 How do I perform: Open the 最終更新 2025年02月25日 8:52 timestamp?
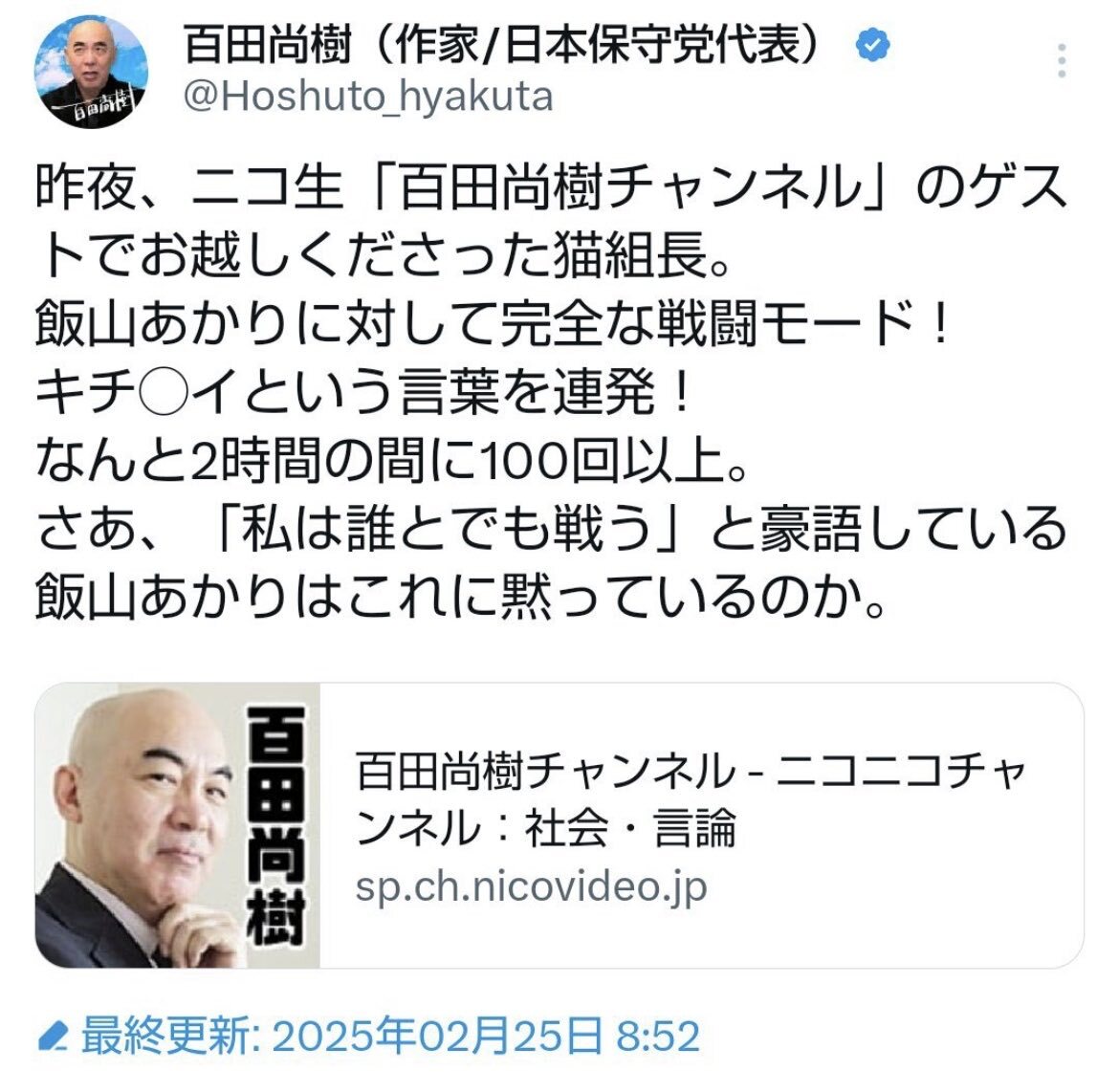(x=390, y=1037)
